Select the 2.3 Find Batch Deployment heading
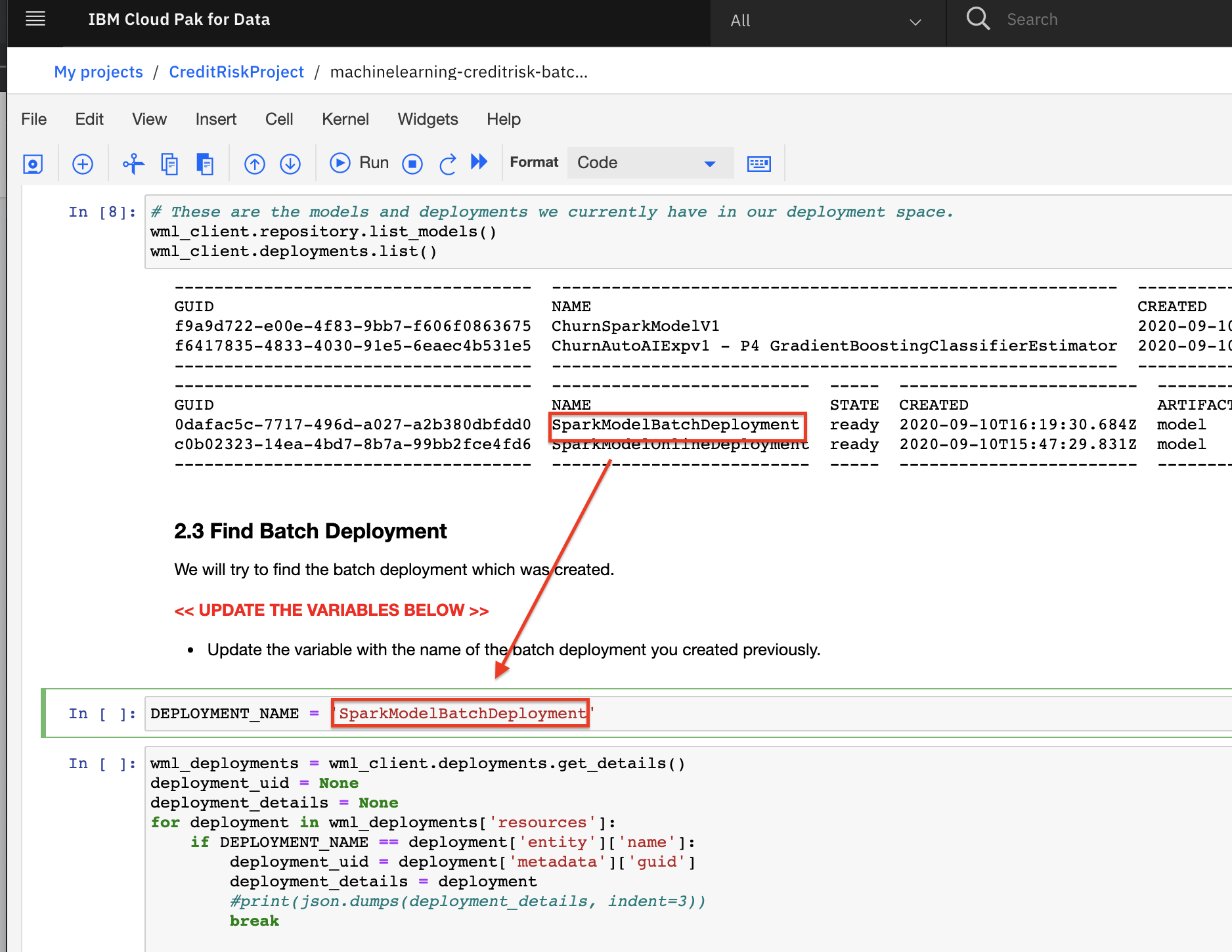The width and height of the screenshot is (1232, 952). click(x=311, y=531)
